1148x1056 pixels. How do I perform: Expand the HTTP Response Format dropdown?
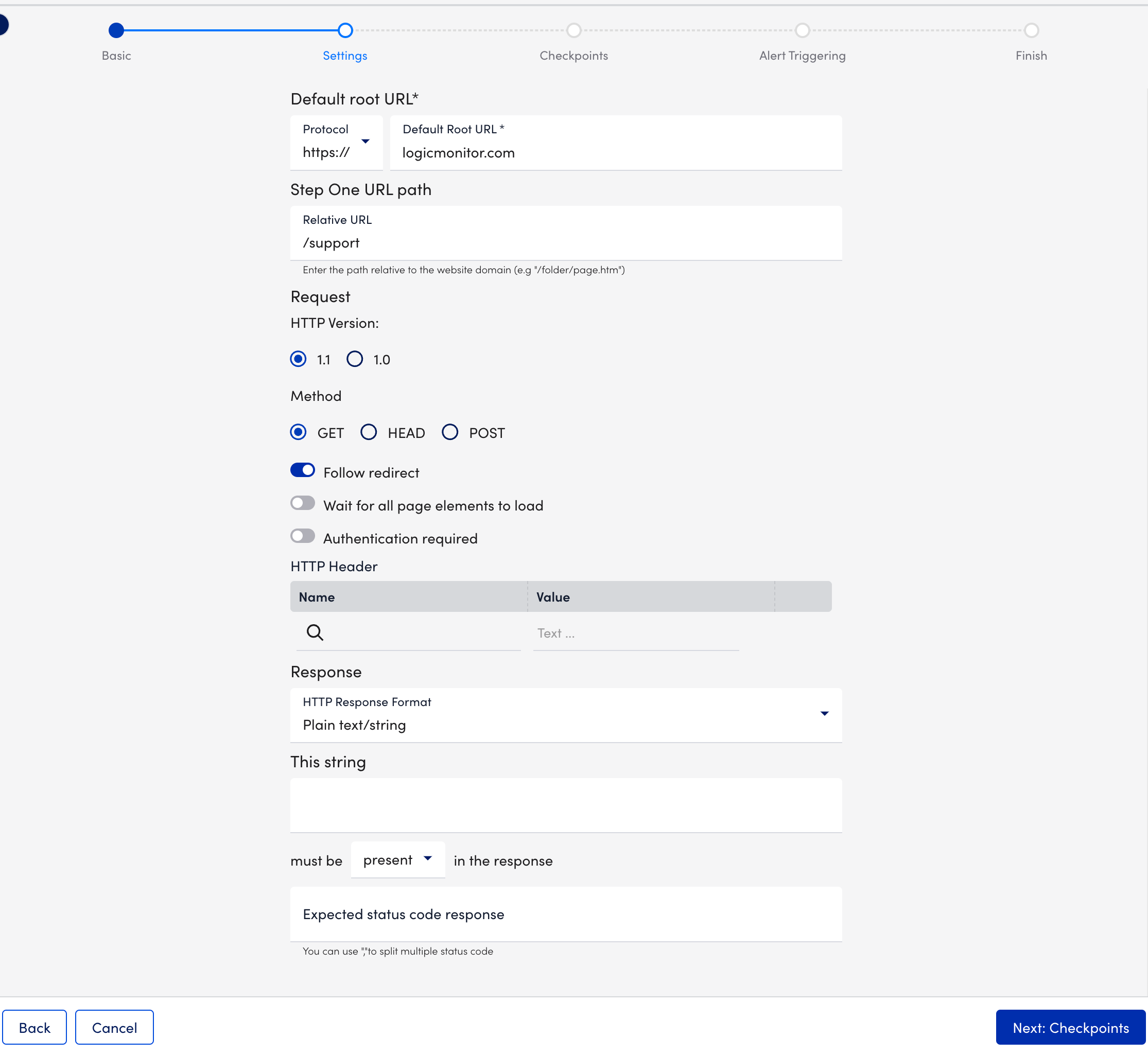(825, 714)
